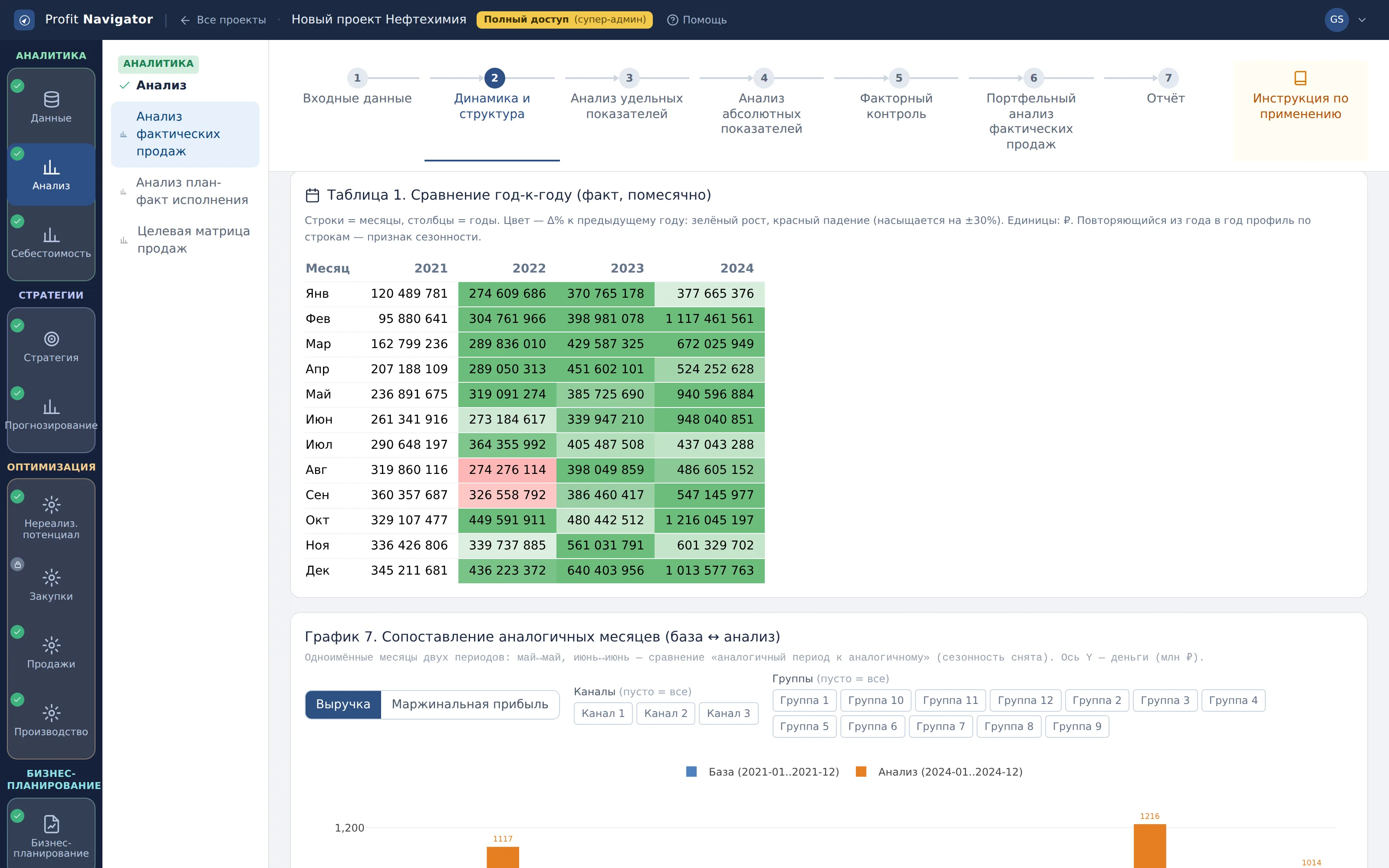The height and width of the screenshot is (868, 1389).
Task: Expand the user menu chevron next to GS
Action: coord(1362,20)
